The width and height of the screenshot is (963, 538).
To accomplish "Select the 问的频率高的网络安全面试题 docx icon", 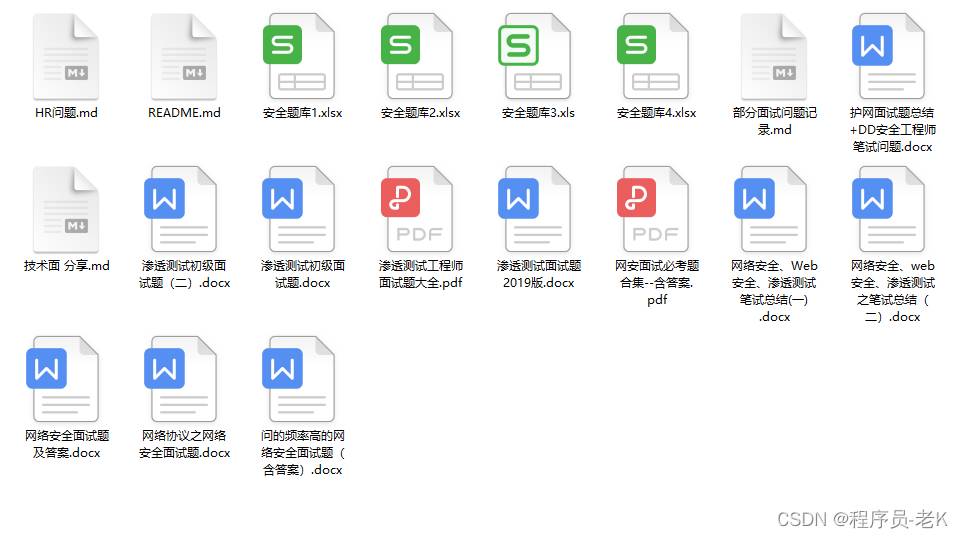I will click(299, 380).
